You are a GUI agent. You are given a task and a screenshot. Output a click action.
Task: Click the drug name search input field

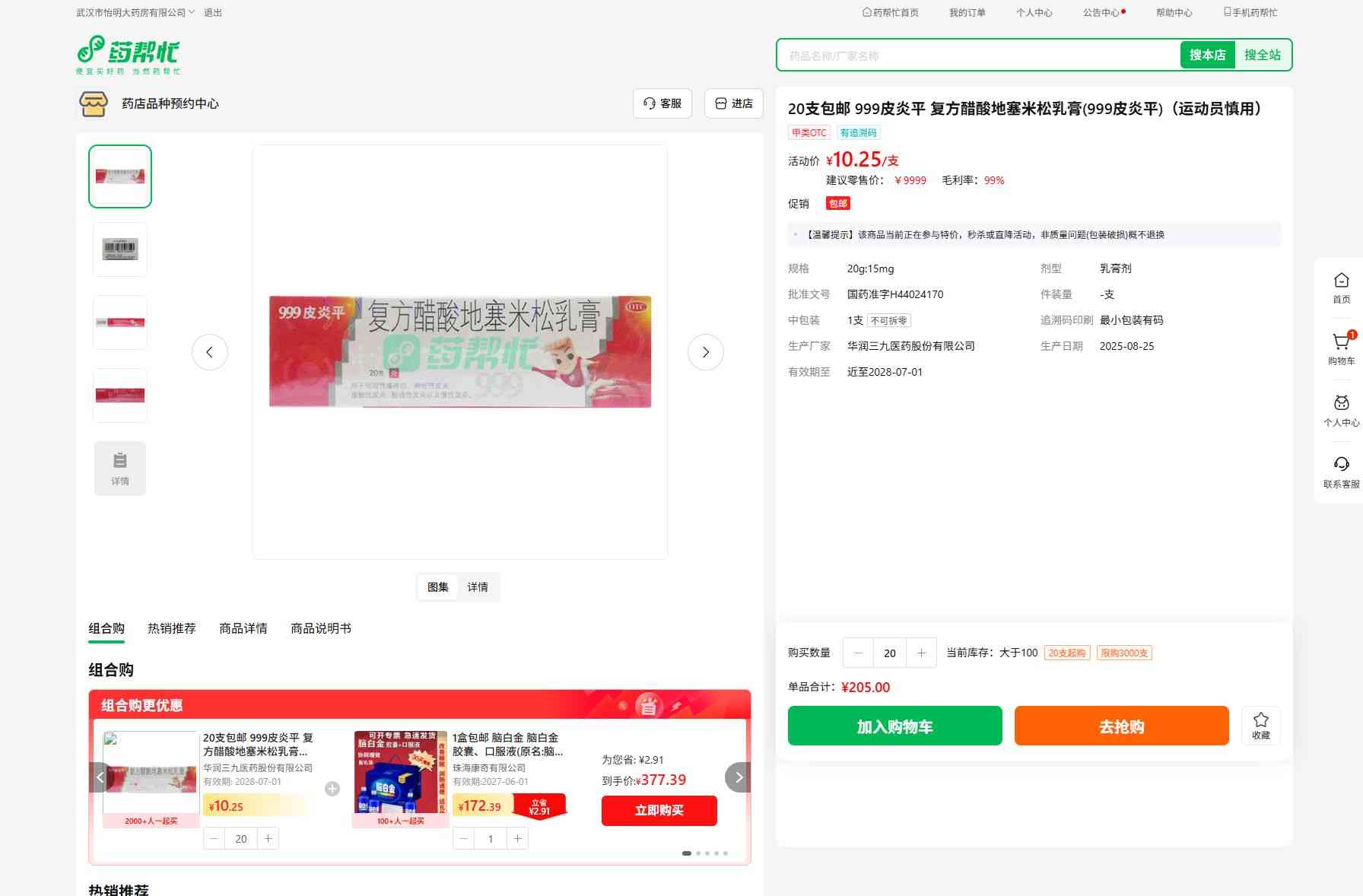pyautogui.click(x=978, y=56)
